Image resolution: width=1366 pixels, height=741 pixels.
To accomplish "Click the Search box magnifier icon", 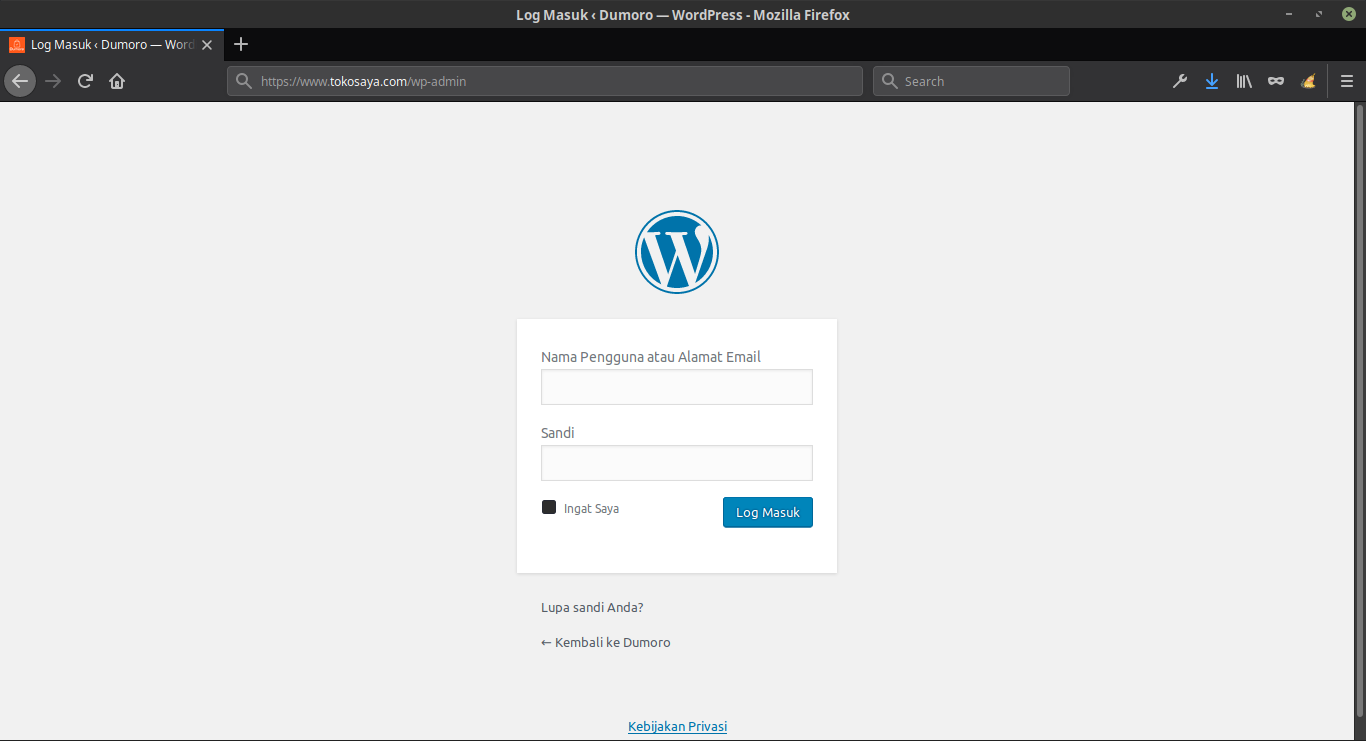I will pos(890,81).
